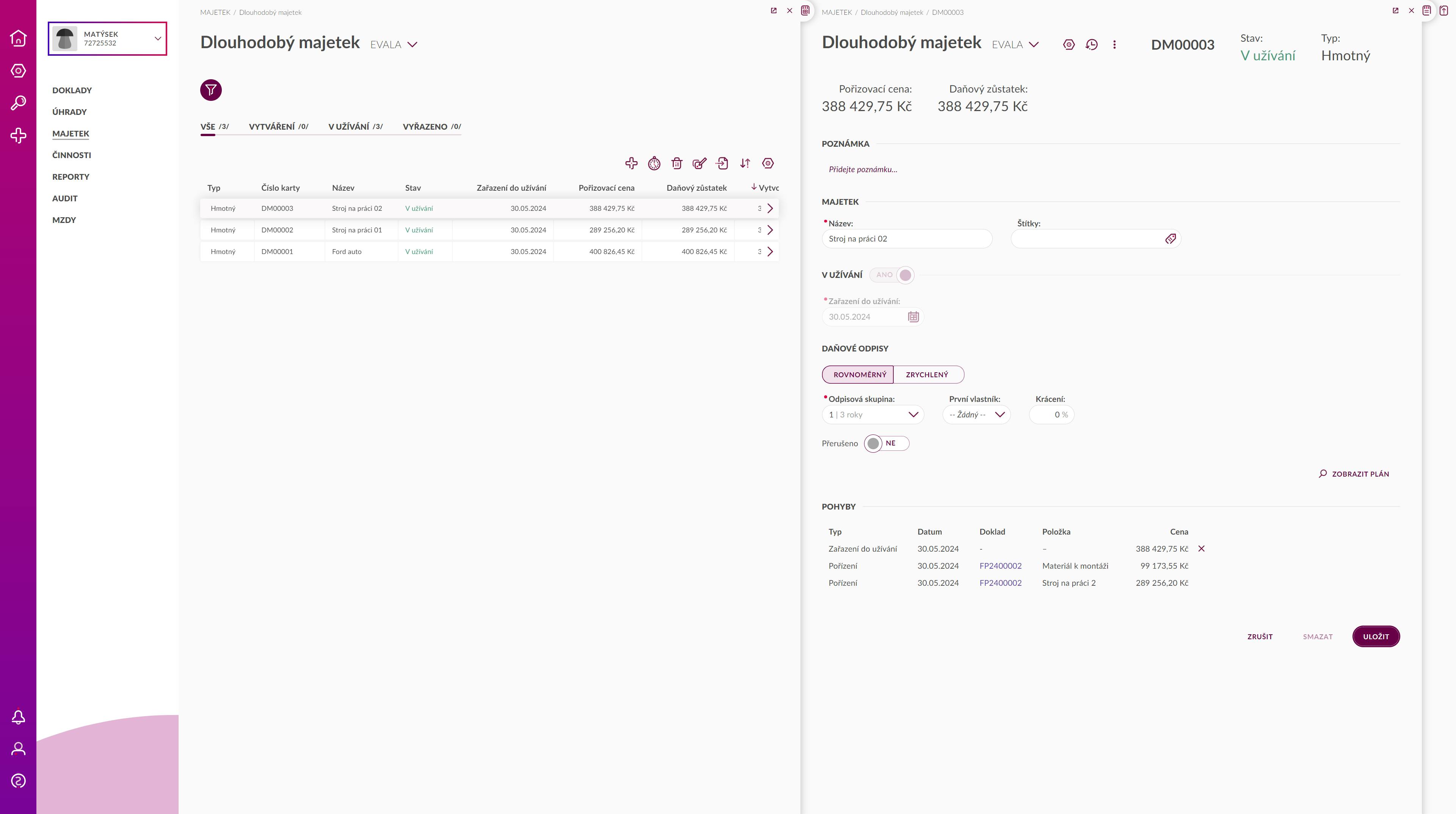Expand the MATÝSEK company selector
Image resolution: width=1456 pixels, height=814 pixels.
click(107, 38)
